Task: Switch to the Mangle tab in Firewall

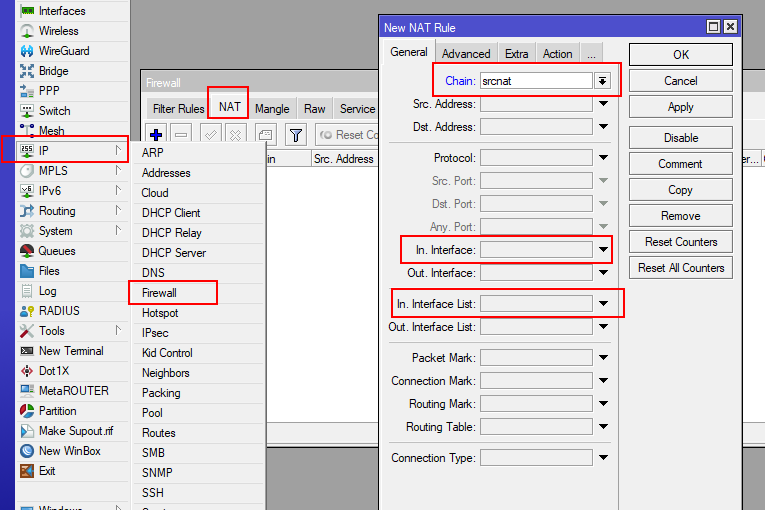Action: click(272, 109)
